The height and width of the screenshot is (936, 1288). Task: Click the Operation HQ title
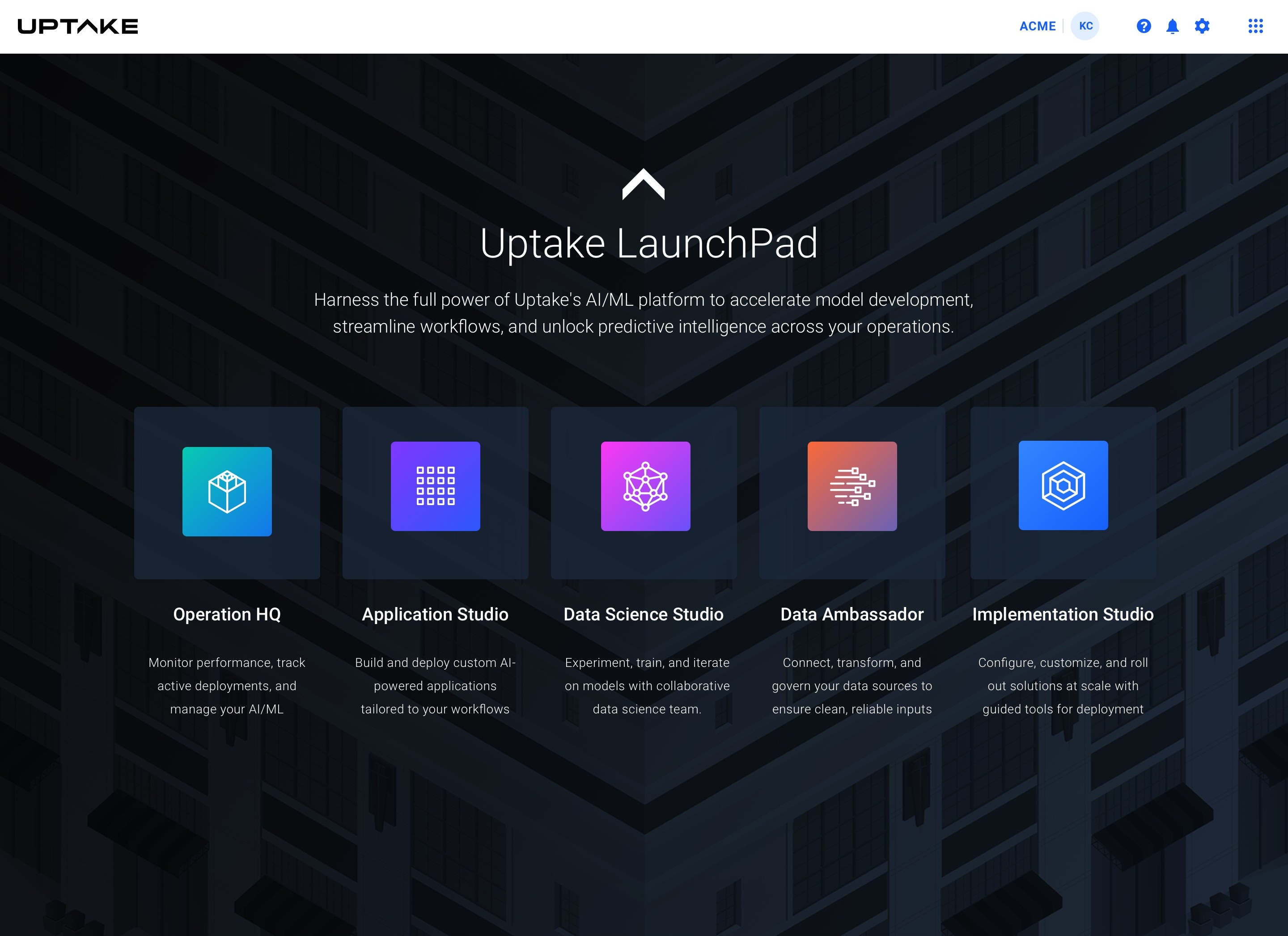coord(227,614)
